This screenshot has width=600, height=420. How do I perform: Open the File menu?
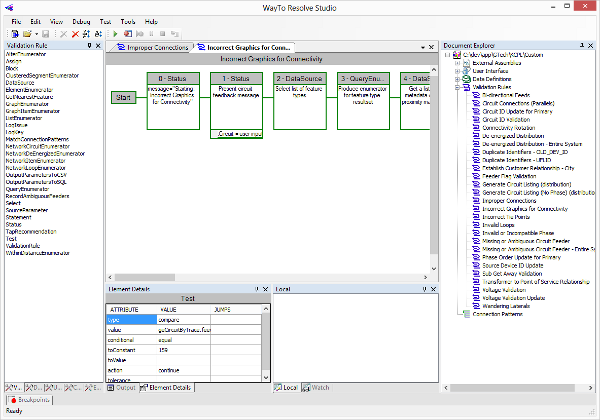pos(16,21)
